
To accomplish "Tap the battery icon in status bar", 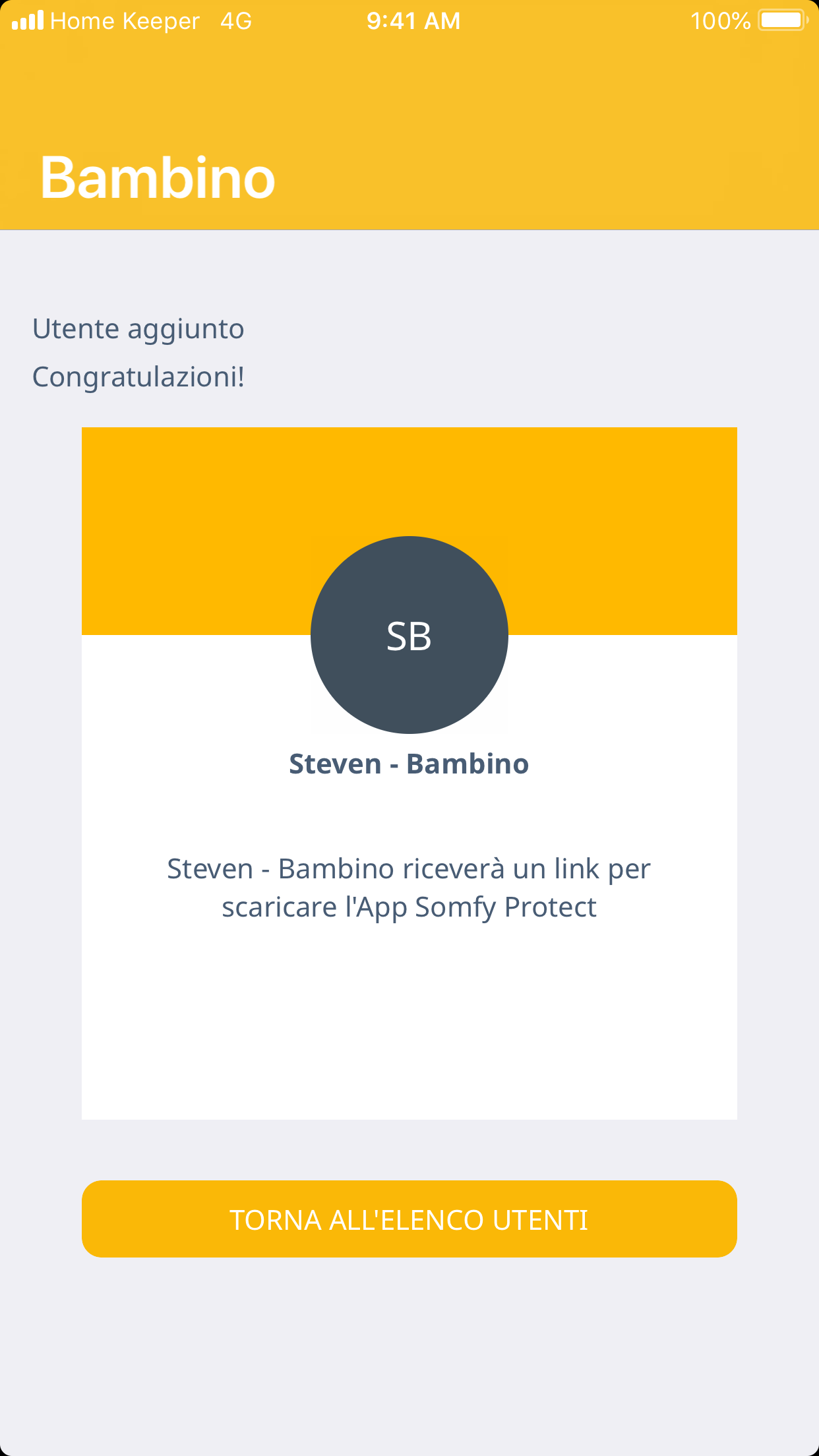I will pyautogui.click(x=783, y=20).
